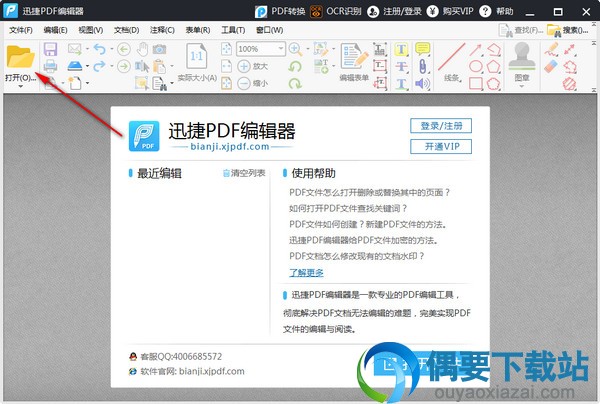Select the Eraser tool

point(551,66)
